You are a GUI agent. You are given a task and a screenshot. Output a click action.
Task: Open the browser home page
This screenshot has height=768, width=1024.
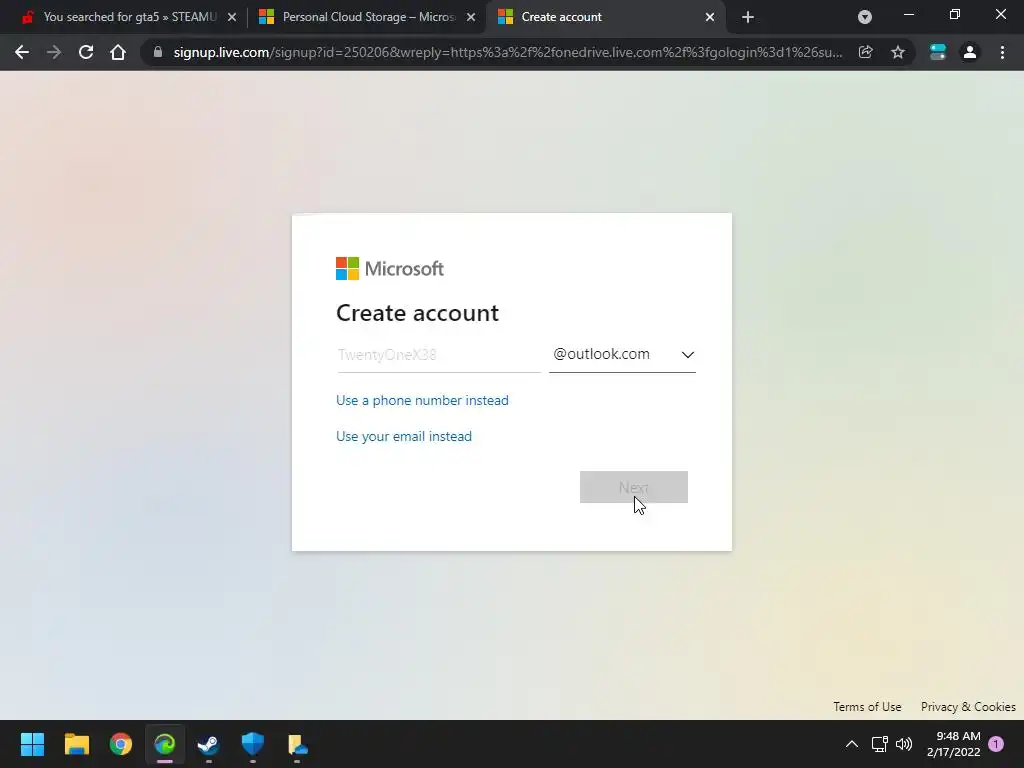point(118,52)
